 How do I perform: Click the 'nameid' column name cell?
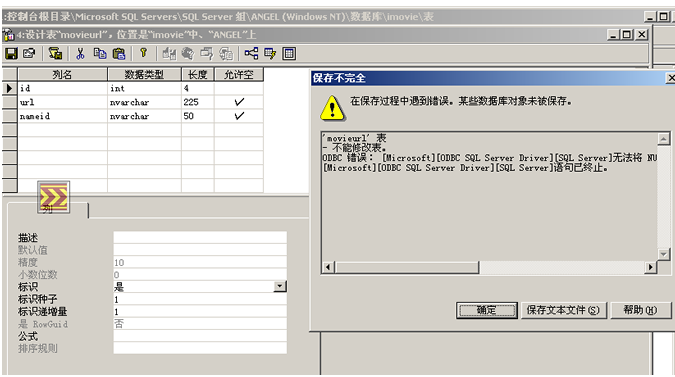62,116
